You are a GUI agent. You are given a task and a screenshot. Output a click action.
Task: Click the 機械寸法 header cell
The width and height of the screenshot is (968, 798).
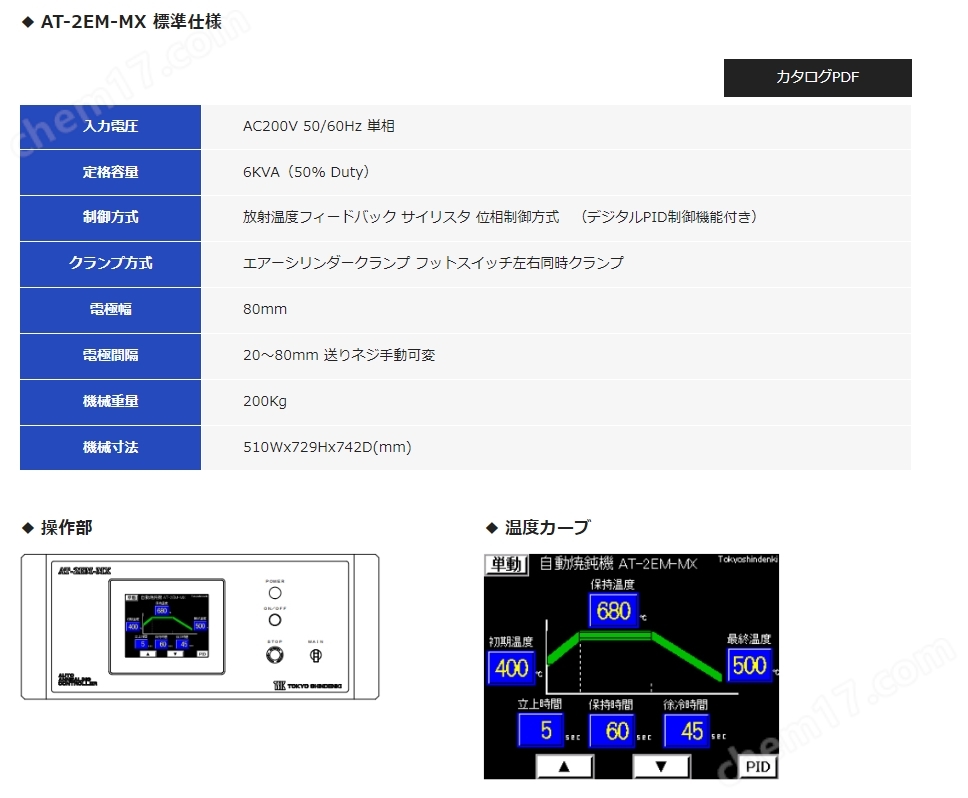(111, 448)
